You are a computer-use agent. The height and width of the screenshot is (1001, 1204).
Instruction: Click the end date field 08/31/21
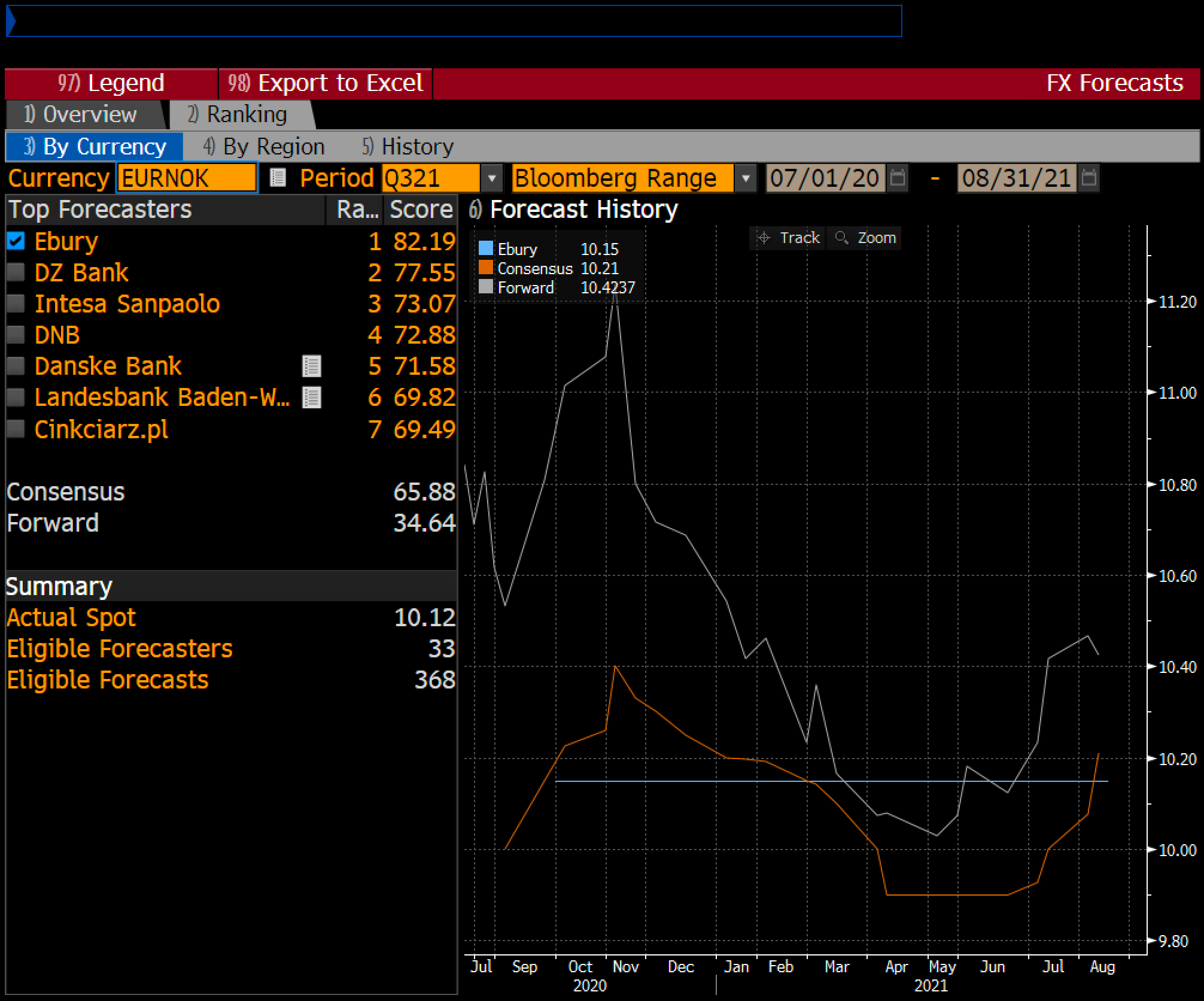click(1017, 178)
